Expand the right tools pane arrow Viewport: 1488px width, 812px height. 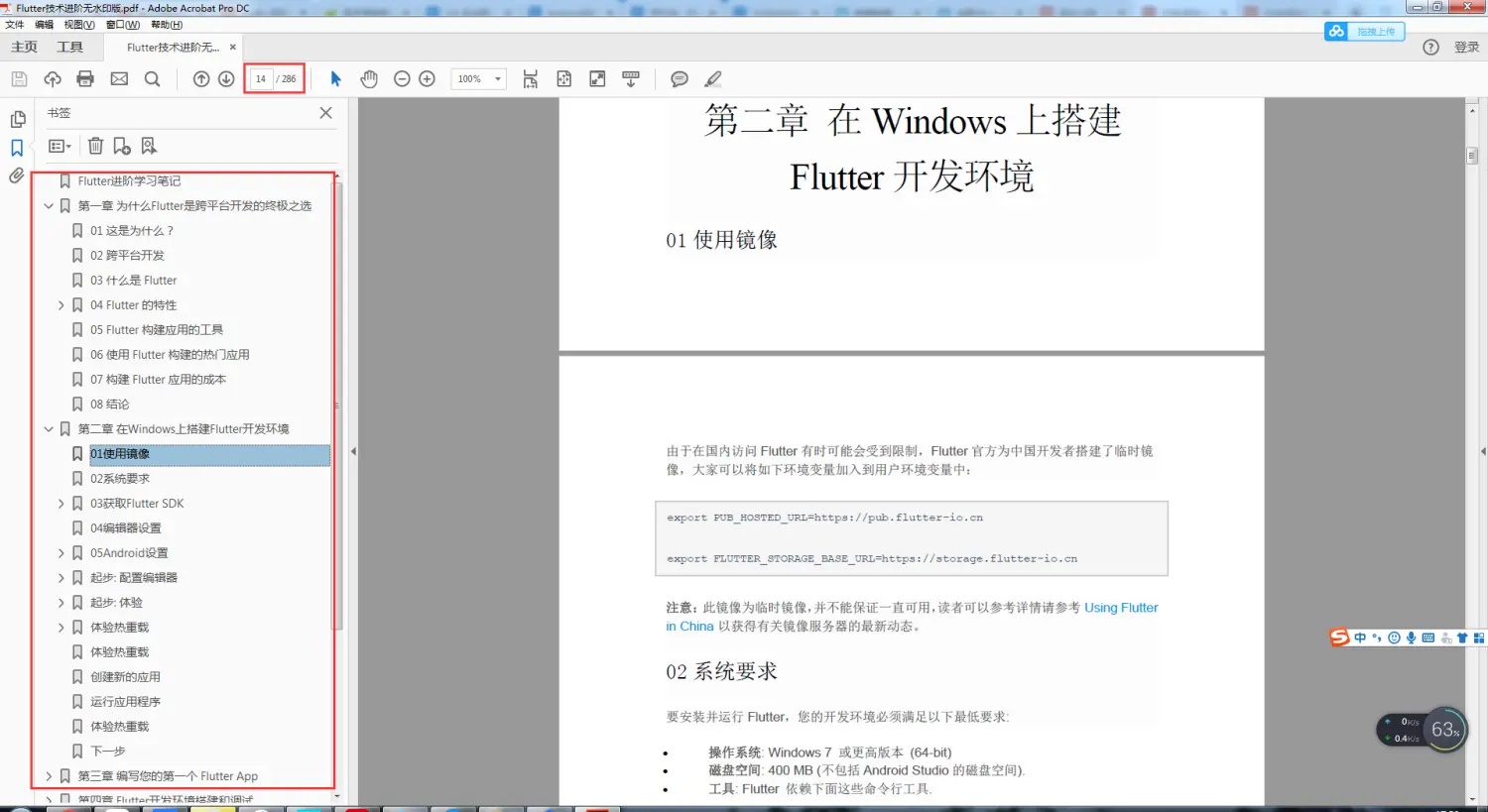coord(1483,451)
